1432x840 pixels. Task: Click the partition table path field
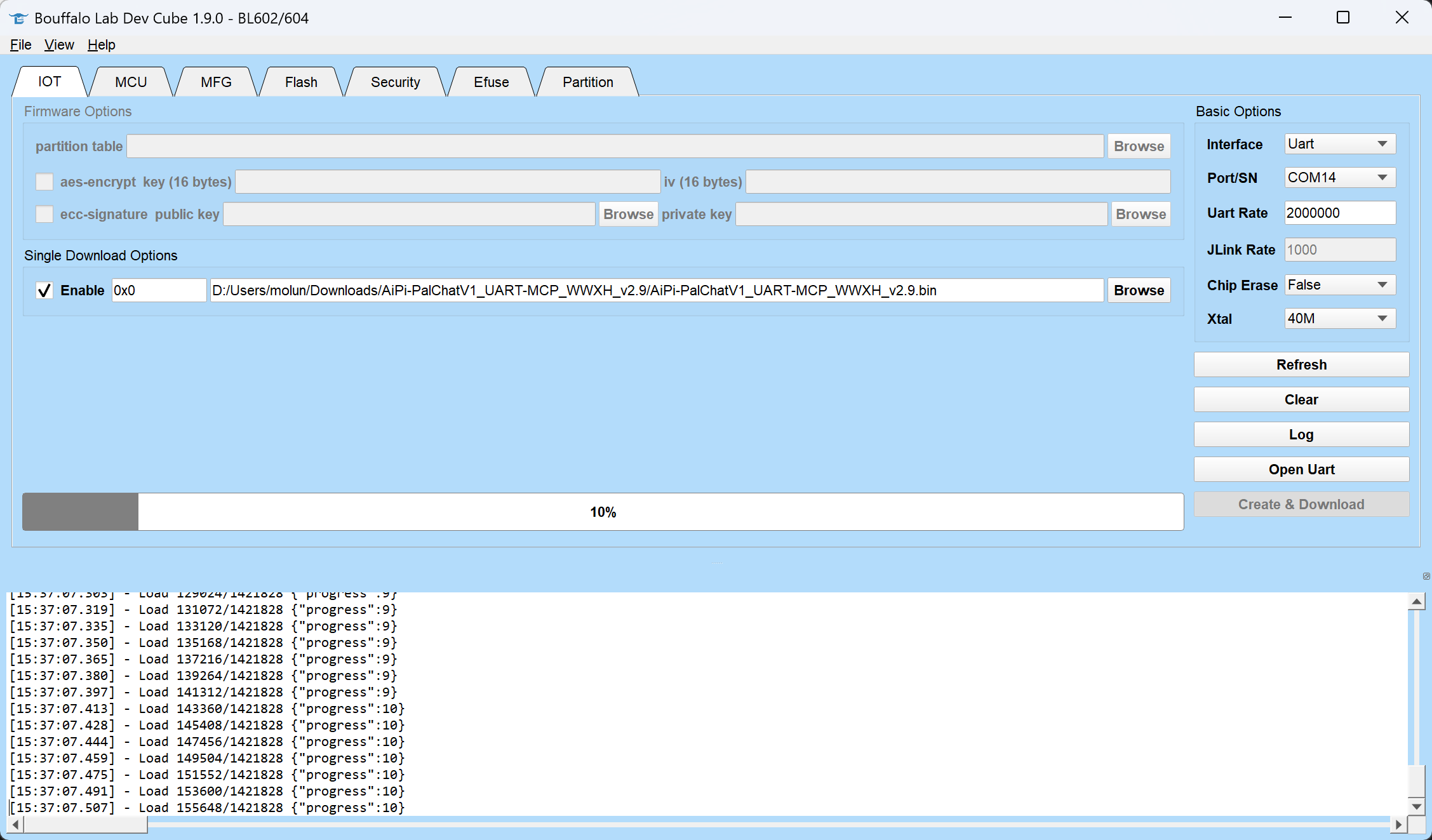tap(615, 146)
